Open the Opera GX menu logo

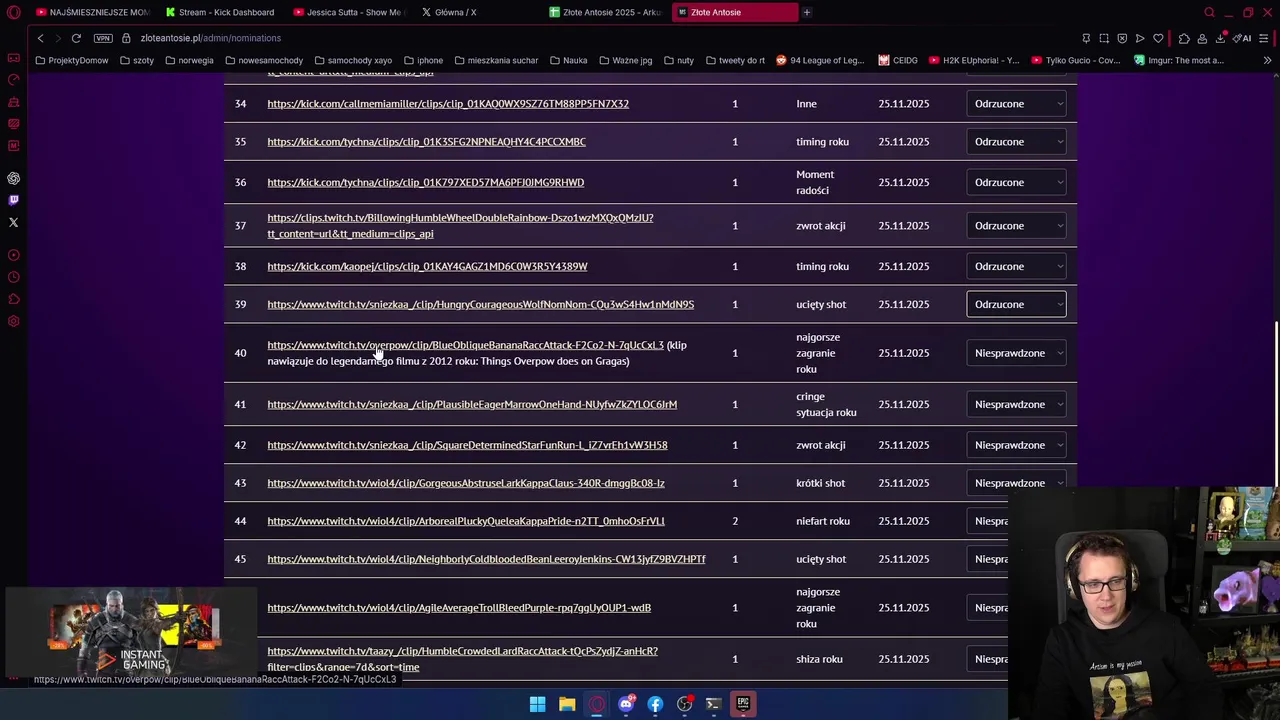point(13,12)
